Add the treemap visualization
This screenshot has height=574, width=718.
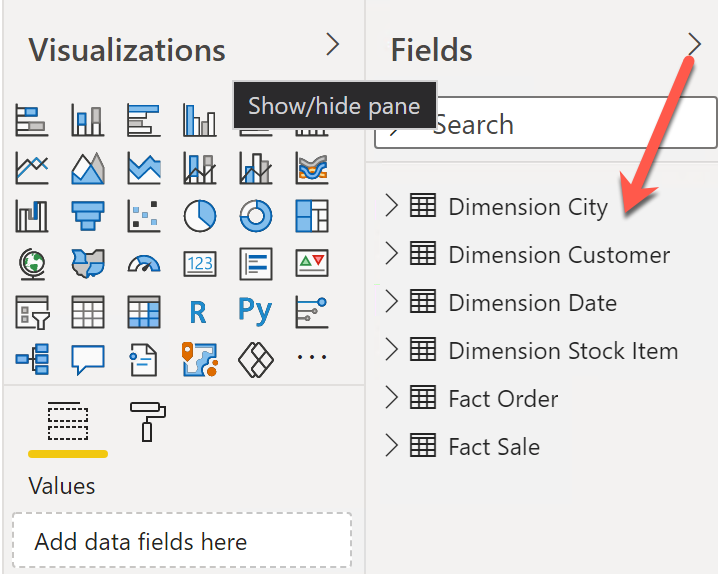point(312,215)
